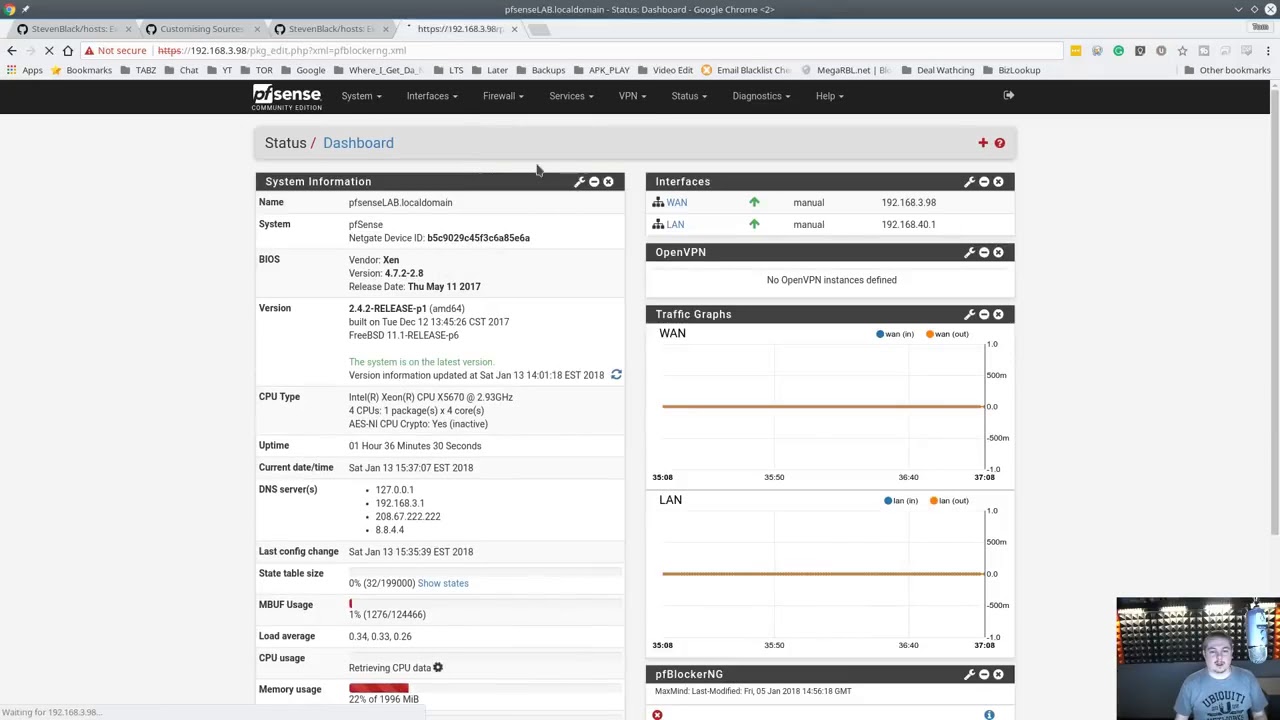Viewport: 1280px width, 720px height.
Task: Toggle wan (out) legend series
Action: [947, 334]
